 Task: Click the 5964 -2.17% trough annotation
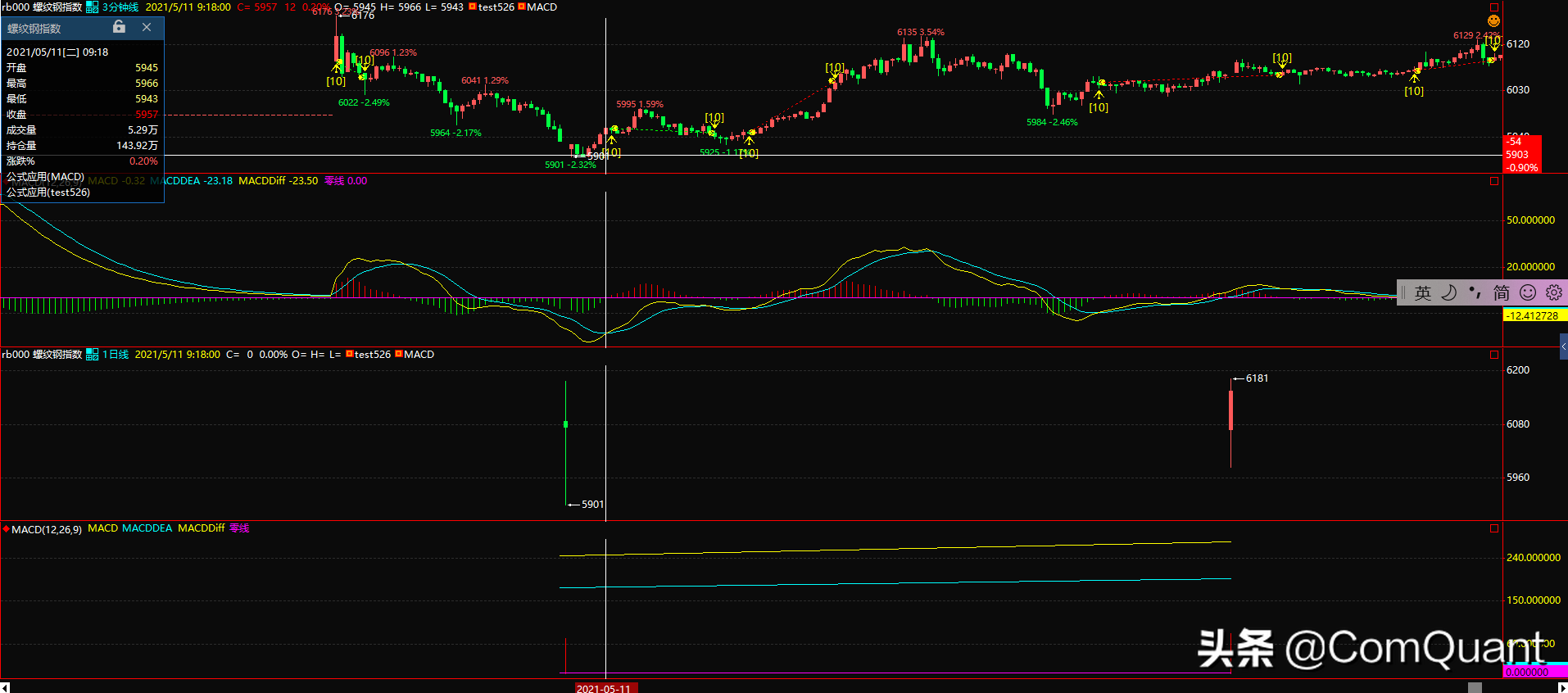coord(455,134)
